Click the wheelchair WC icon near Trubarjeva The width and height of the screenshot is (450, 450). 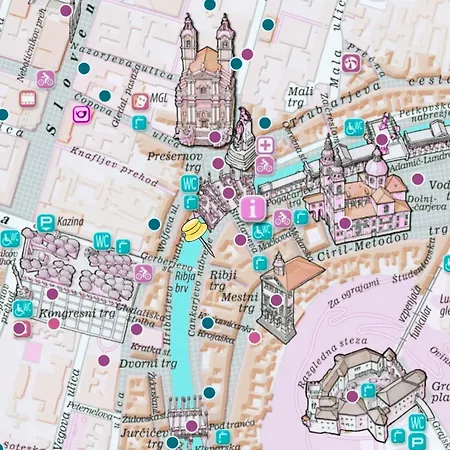(x=354, y=128)
